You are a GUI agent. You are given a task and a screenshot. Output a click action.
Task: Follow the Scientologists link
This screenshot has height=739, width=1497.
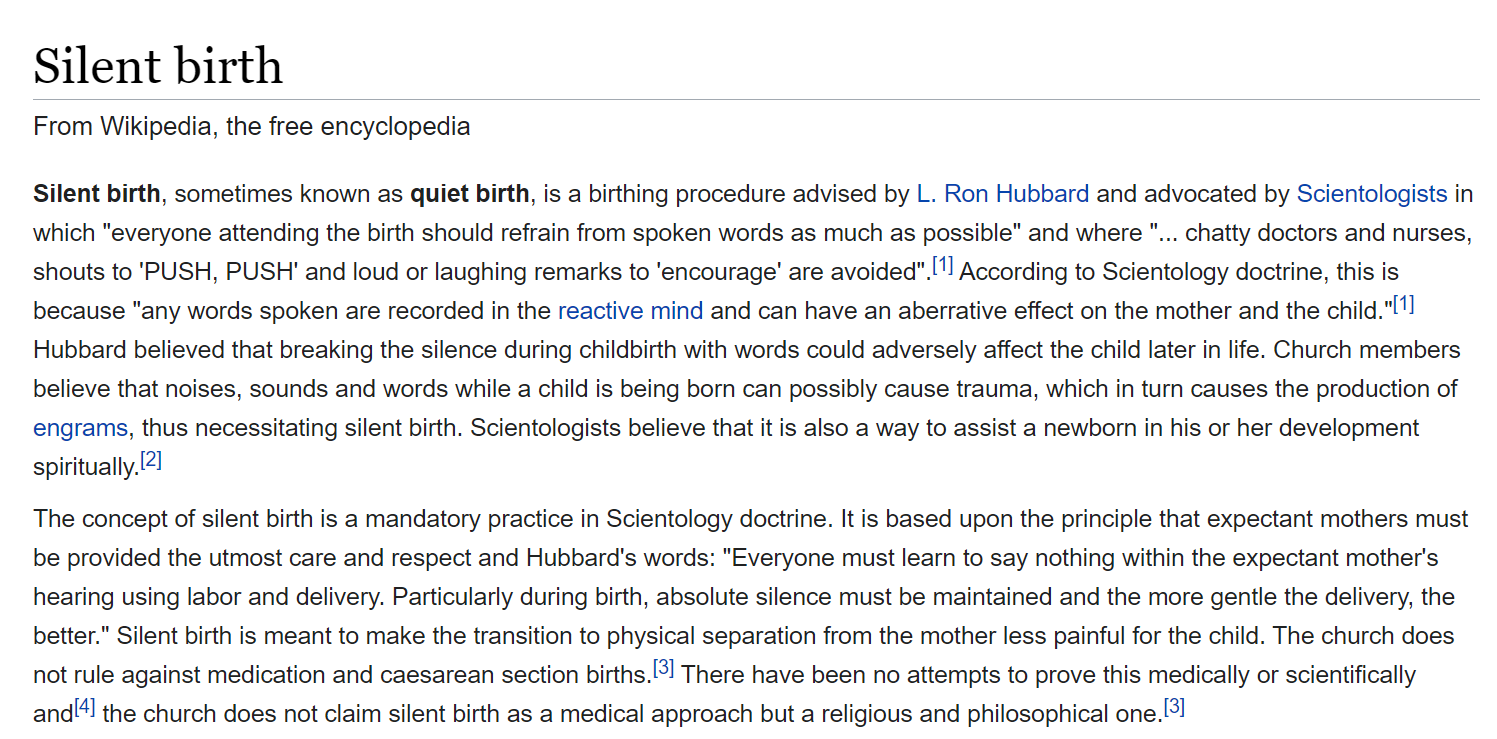(1372, 193)
